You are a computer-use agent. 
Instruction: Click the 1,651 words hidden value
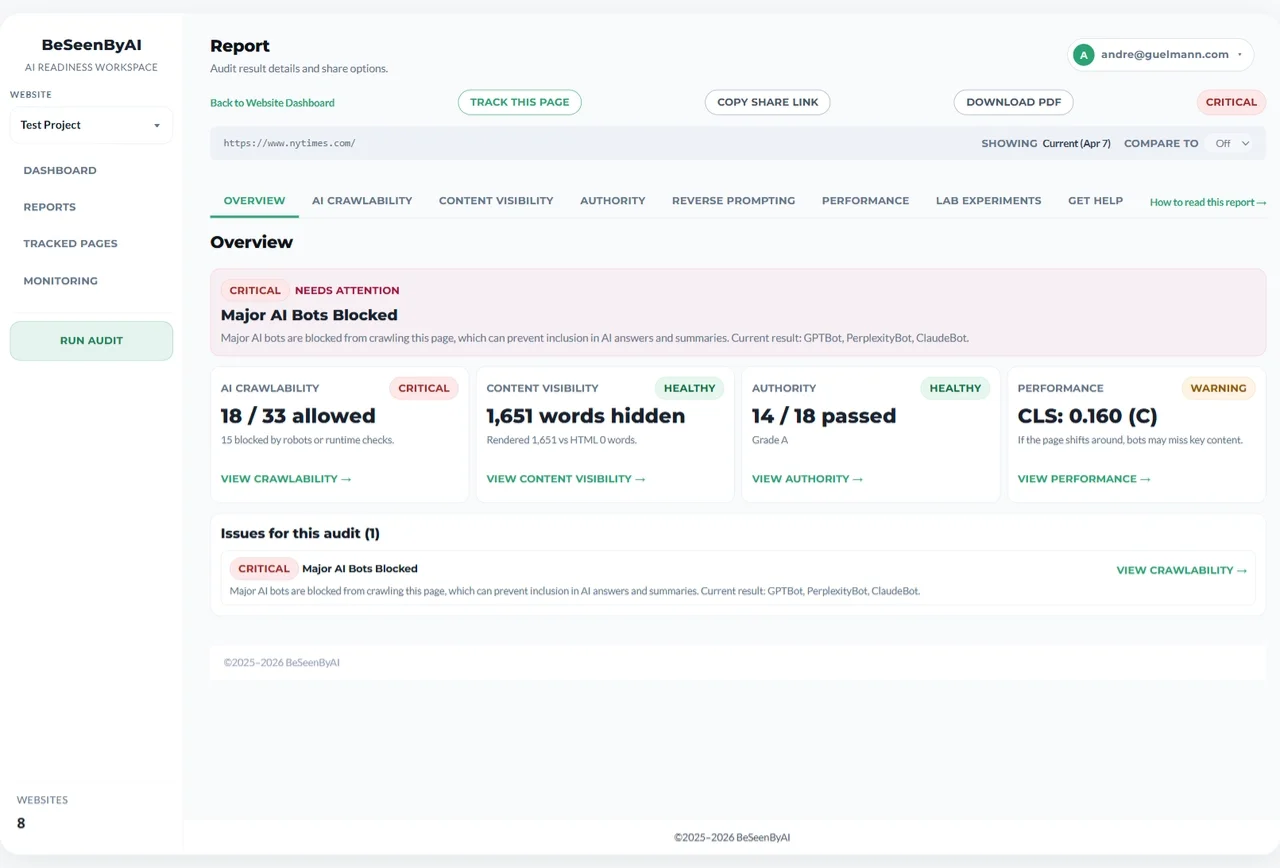[586, 416]
